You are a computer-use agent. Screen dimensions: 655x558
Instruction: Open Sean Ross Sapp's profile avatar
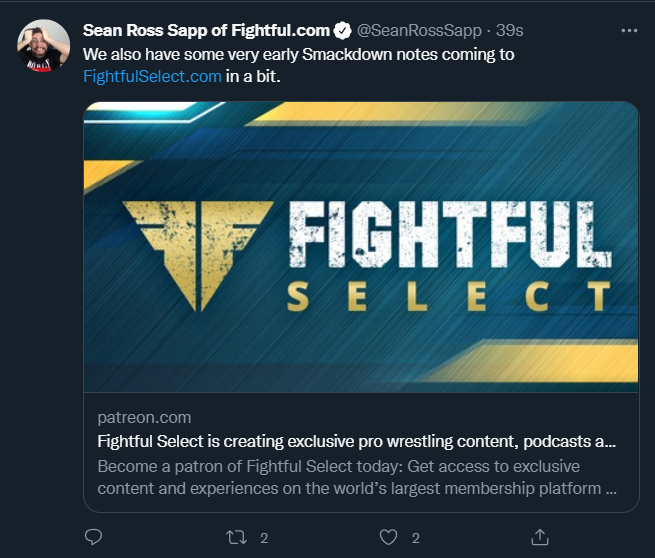pos(43,45)
